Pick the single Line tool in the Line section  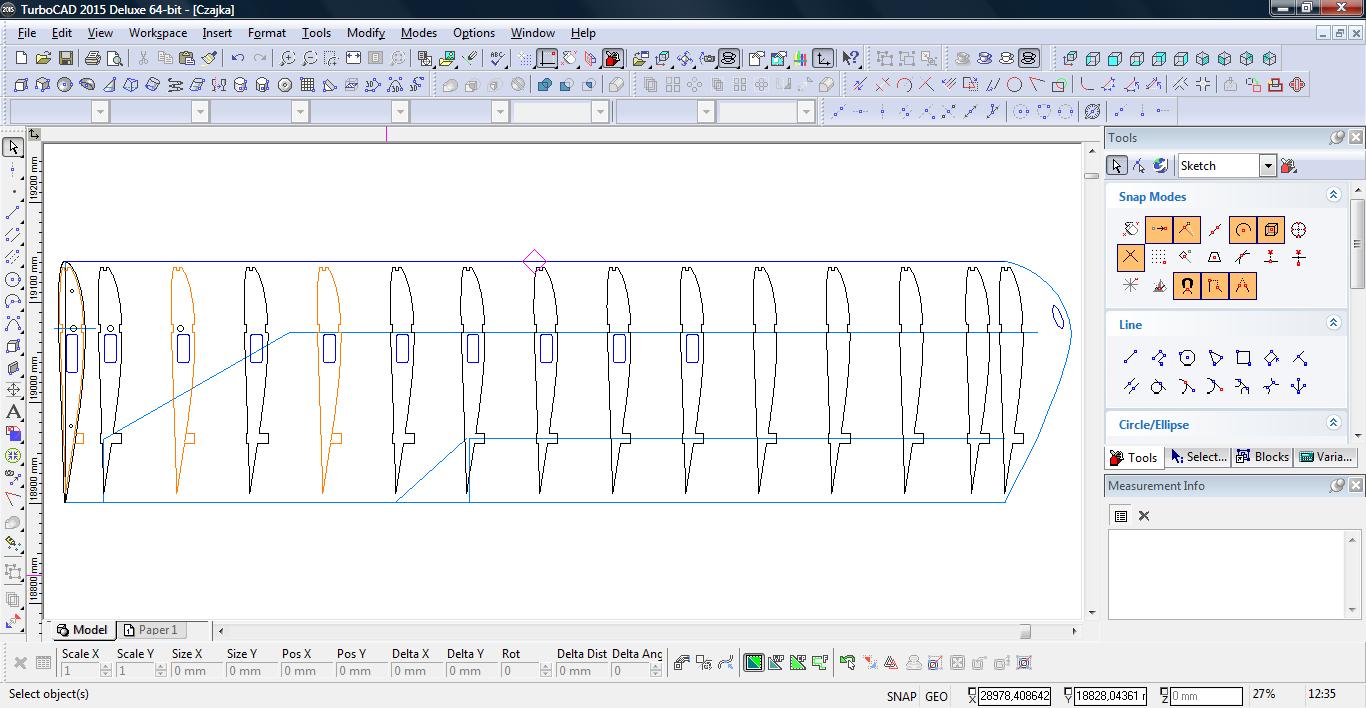click(x=1130, y=358)
